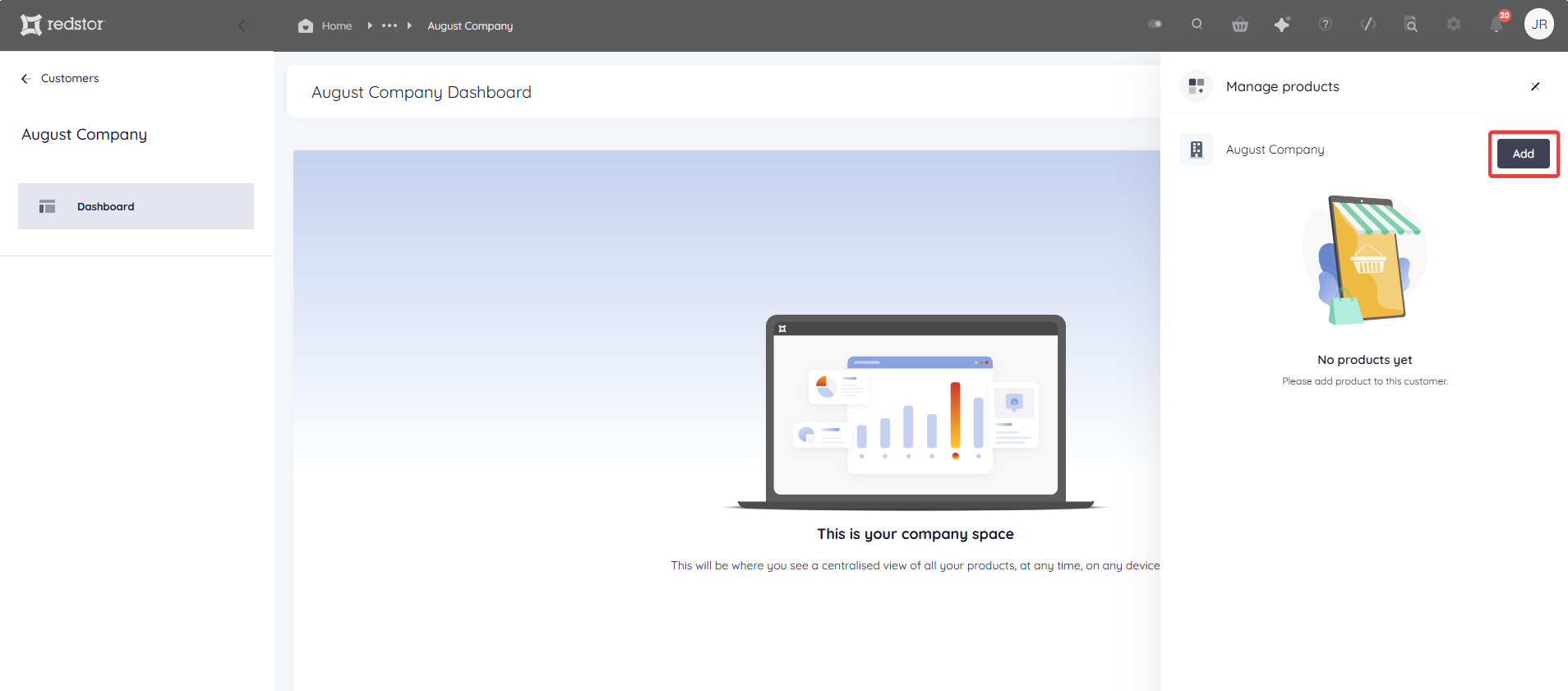Open the search magnifier icon
Screen dimensions: 1568x691
coord(1197,24)
